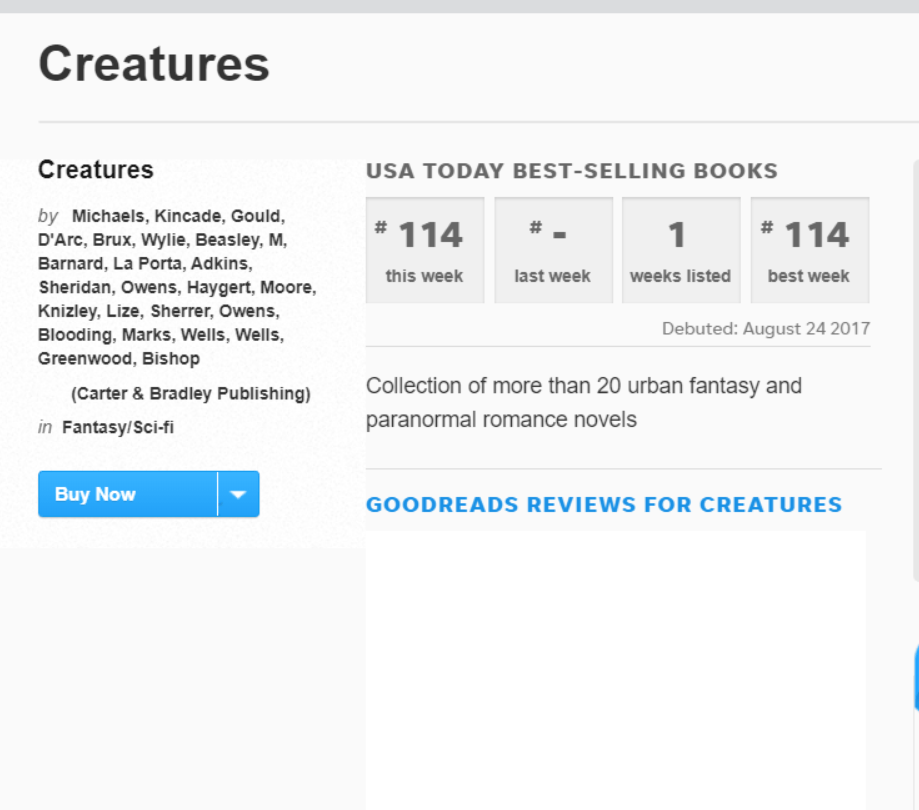
Task: Open author Haygert's link
Action: click(x=219, y=288)
